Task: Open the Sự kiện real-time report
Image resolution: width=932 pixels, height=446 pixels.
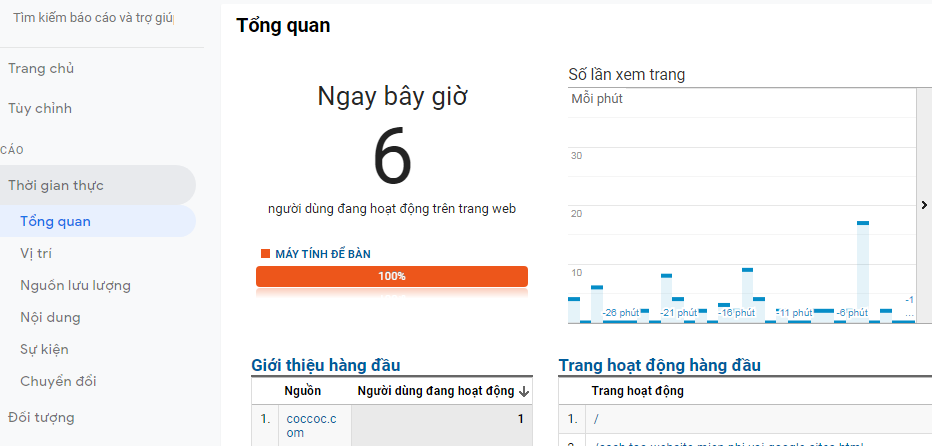Action: tap(44, 349)
